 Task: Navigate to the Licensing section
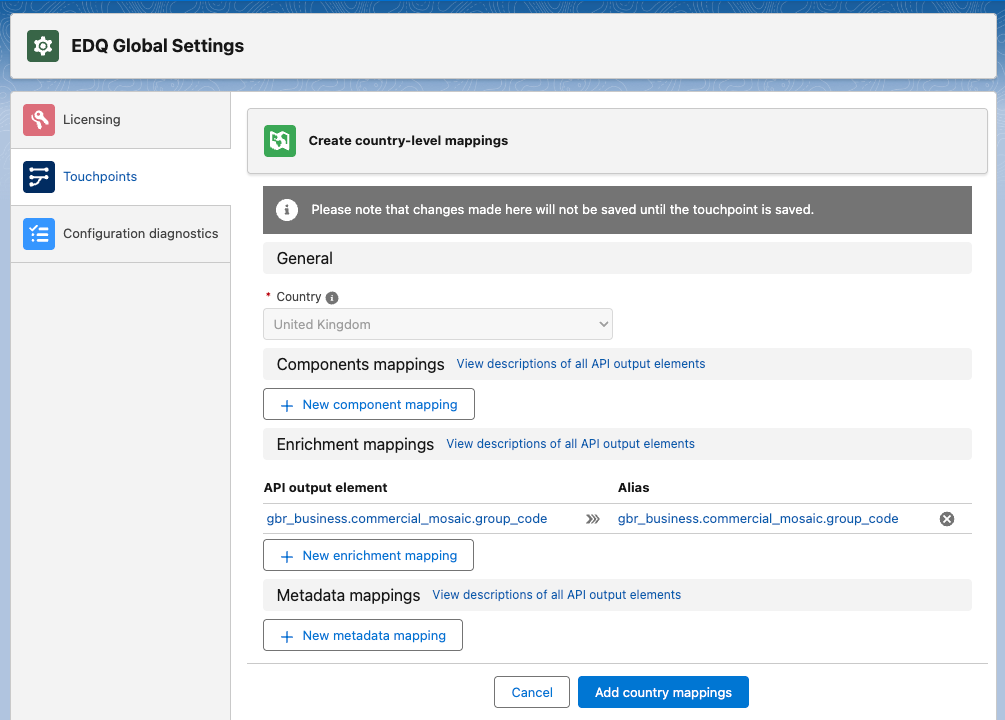point(89,118)
